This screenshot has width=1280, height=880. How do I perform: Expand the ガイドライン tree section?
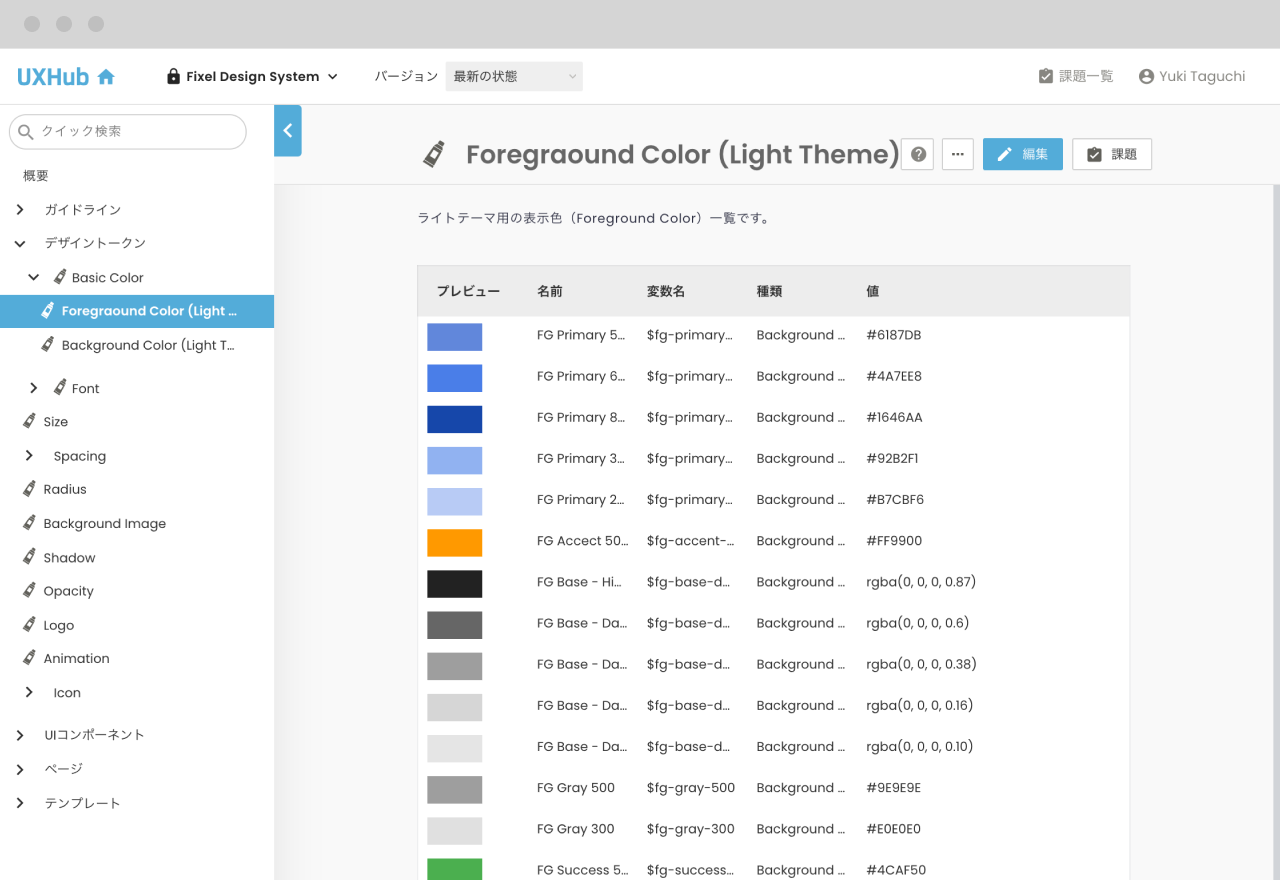tap(20, 210)
